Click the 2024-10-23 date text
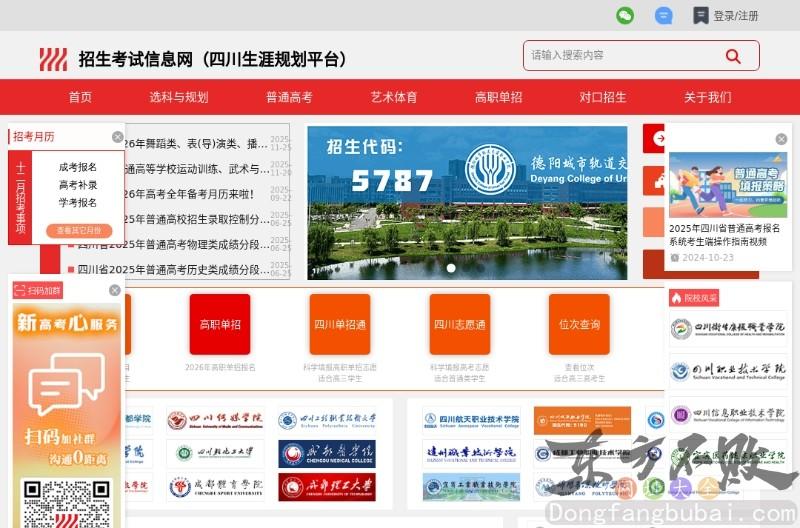The image size is (800, 528). pos(708,258)
